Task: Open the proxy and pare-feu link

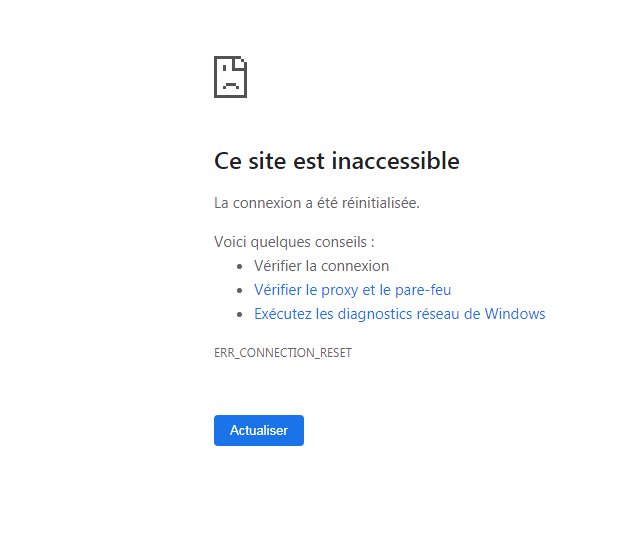Action: (352, 290)
